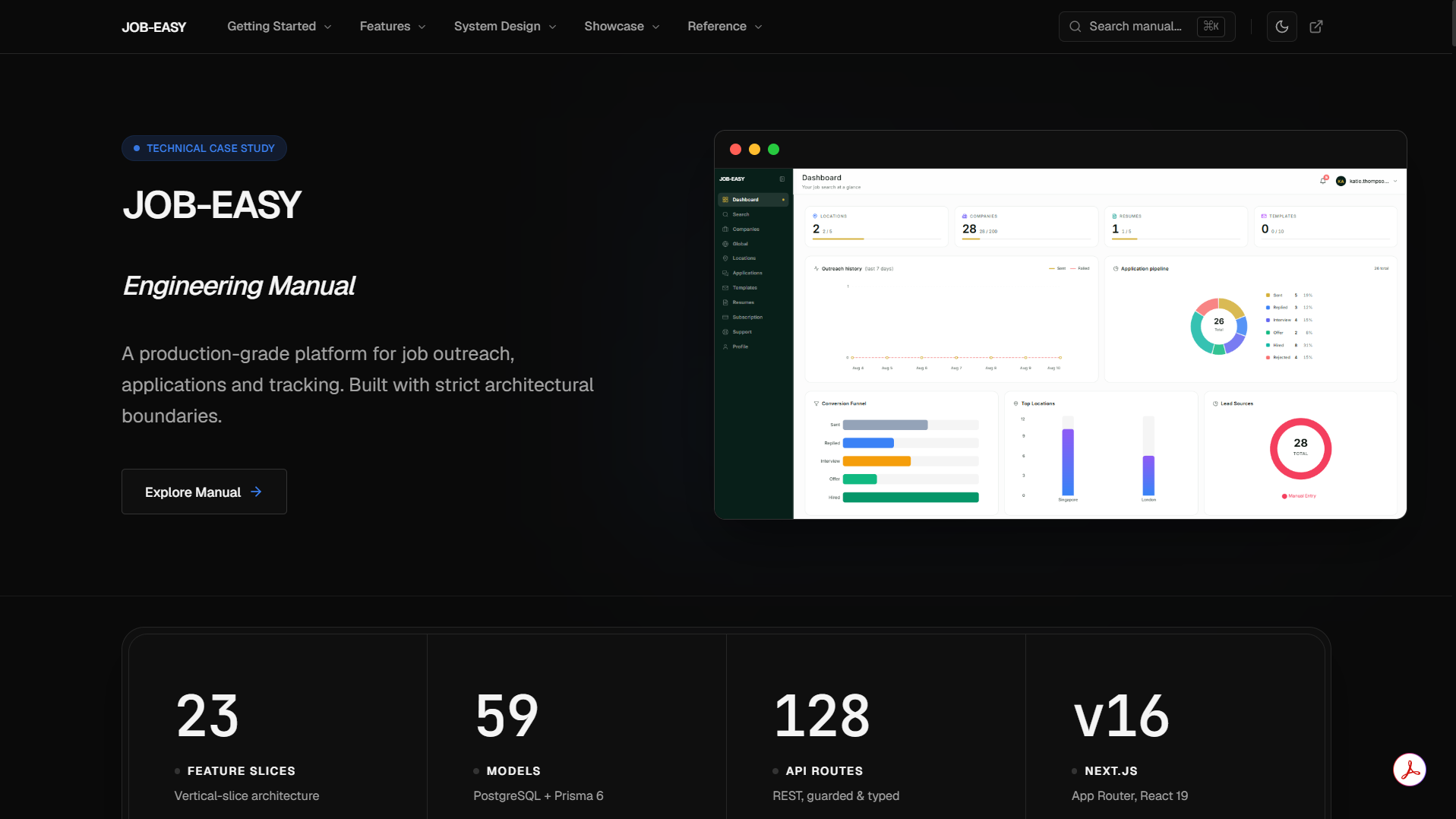Click the notification bell in dashboard preview
1456x819 pixels.
tap(1323, 181)
